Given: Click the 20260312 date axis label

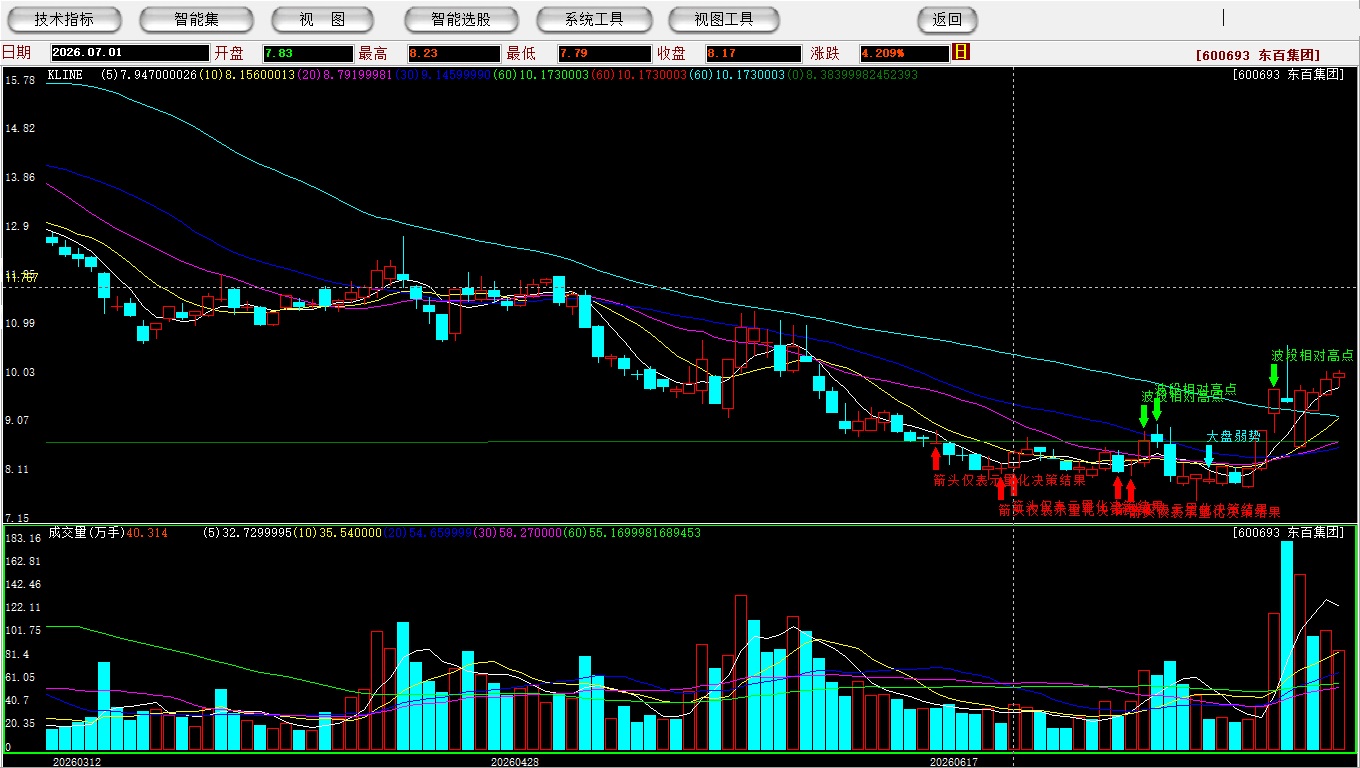Looking at the screenshot, I should point(77,762).
